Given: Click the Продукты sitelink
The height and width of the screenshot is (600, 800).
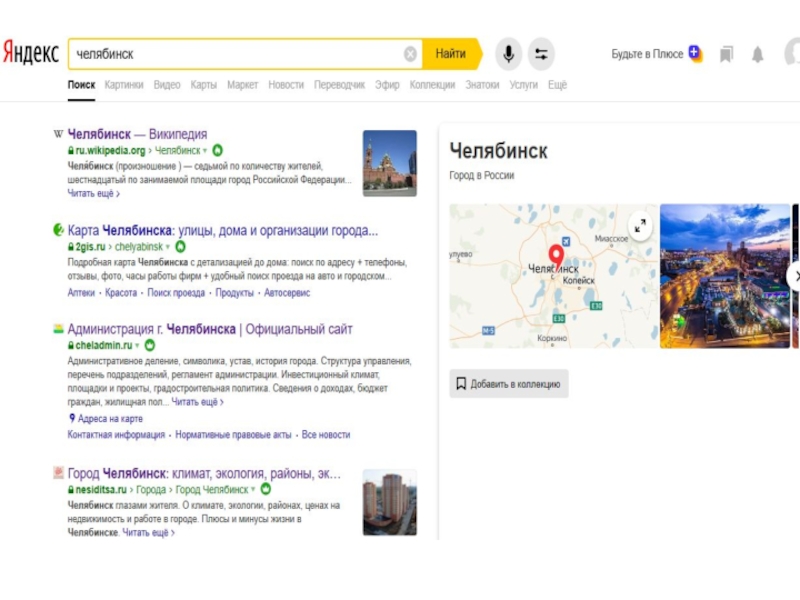Looking at the screenshot, I should (235, 293).
